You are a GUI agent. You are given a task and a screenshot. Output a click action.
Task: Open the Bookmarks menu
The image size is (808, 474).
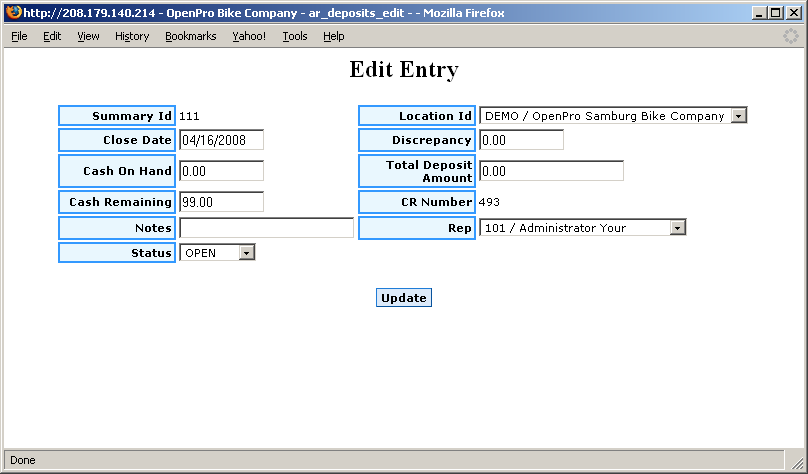(x=190, y=36)
